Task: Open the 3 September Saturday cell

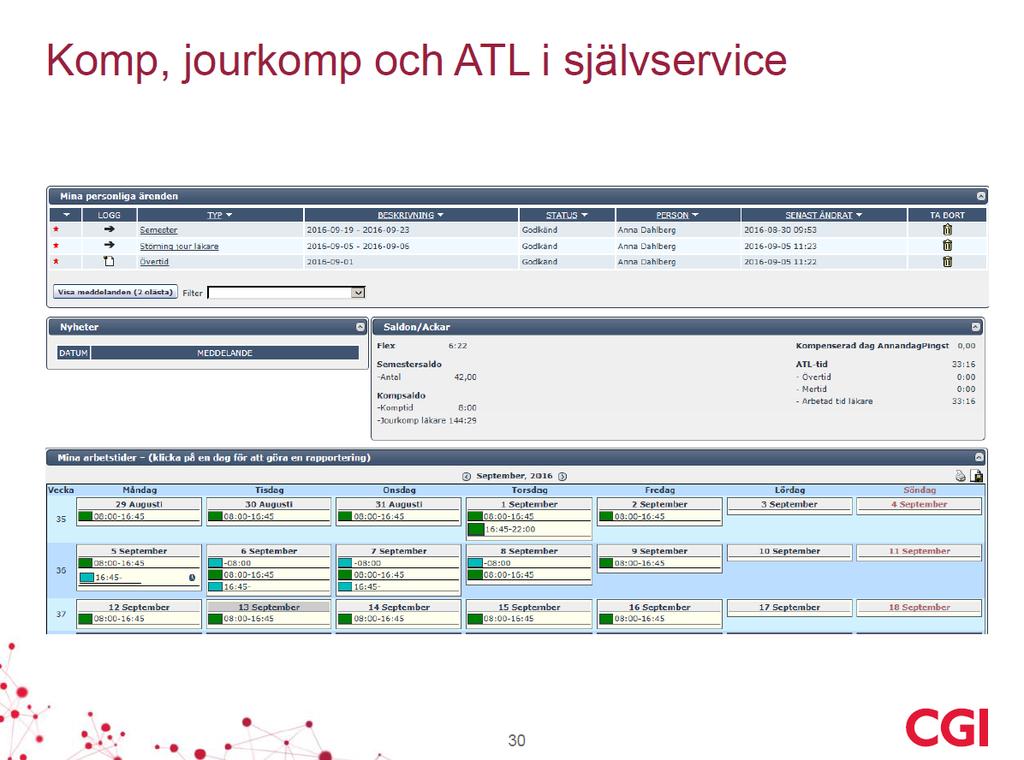Action: tap(789, 505)
